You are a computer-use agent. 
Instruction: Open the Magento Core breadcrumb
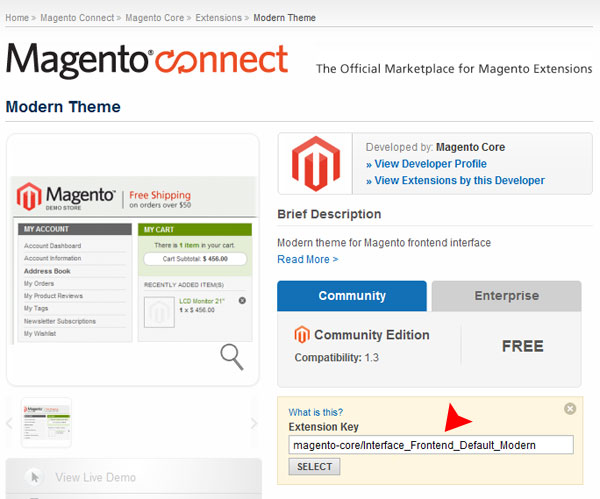[155, 18]
